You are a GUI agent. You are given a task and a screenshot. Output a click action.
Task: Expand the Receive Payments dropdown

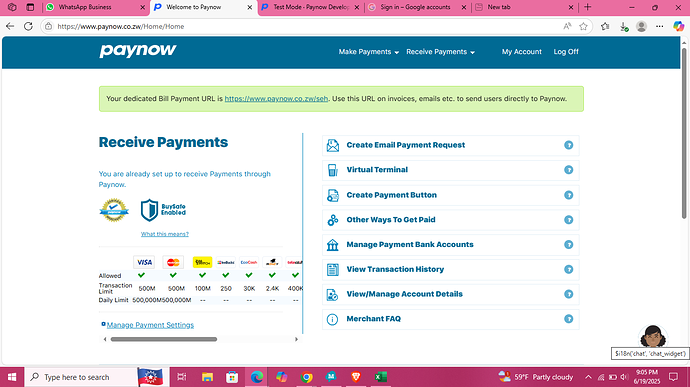click(440, 52)
